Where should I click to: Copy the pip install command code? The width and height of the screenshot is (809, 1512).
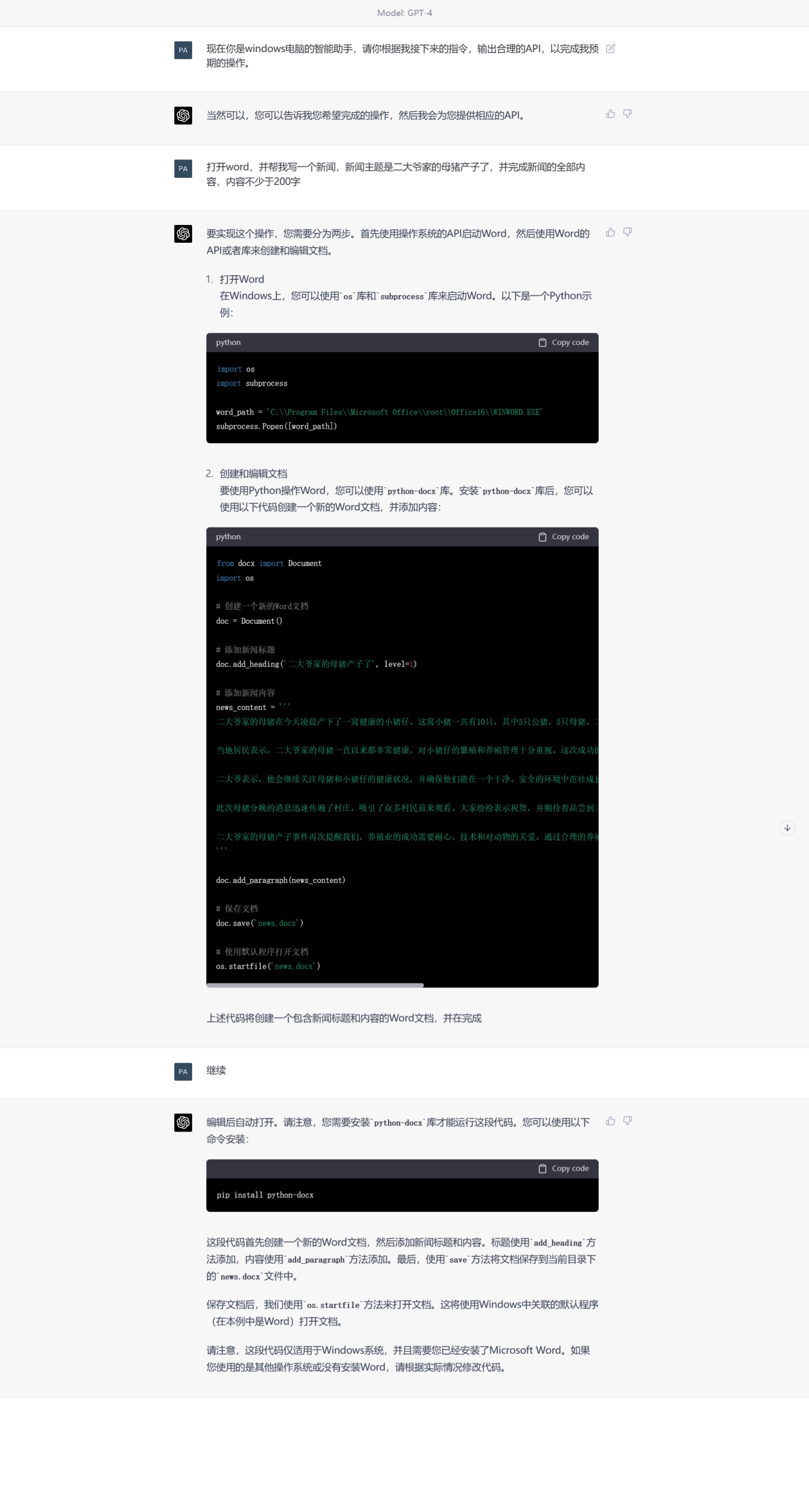pos(564,1168)
